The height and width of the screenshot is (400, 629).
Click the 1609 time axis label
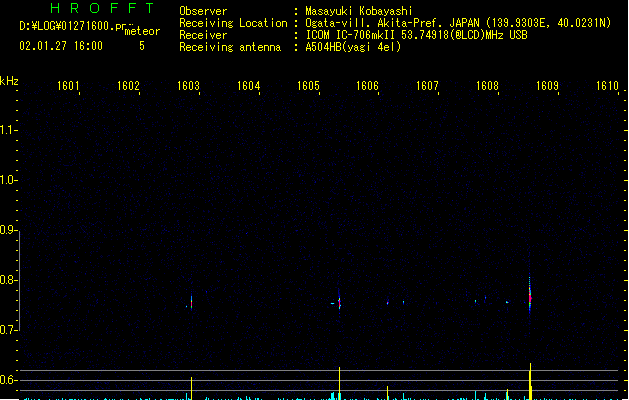point(547,86)
